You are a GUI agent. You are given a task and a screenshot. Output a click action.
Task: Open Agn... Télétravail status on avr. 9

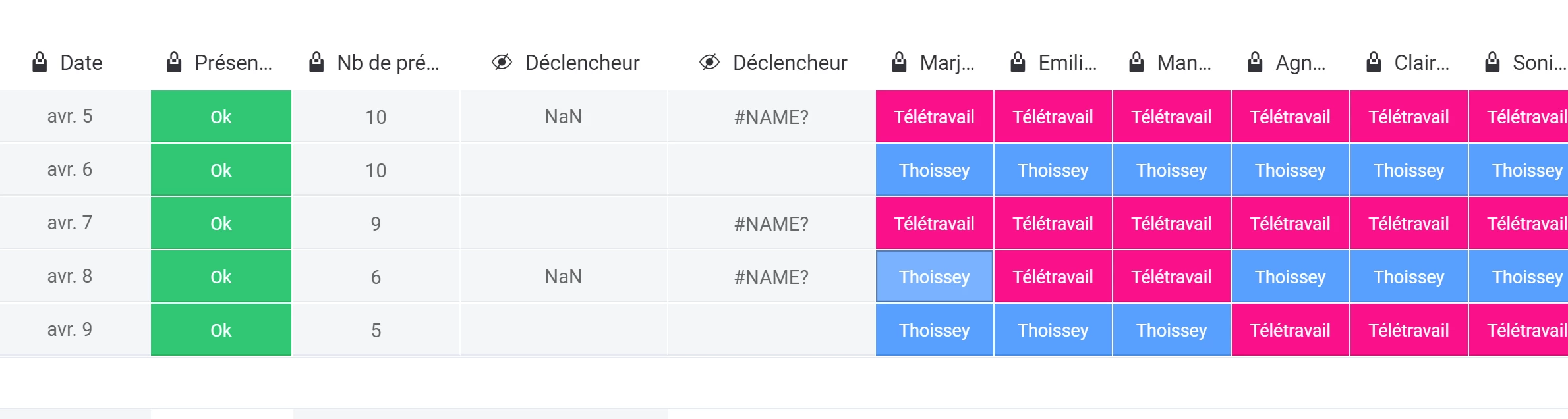[1291, 330]
